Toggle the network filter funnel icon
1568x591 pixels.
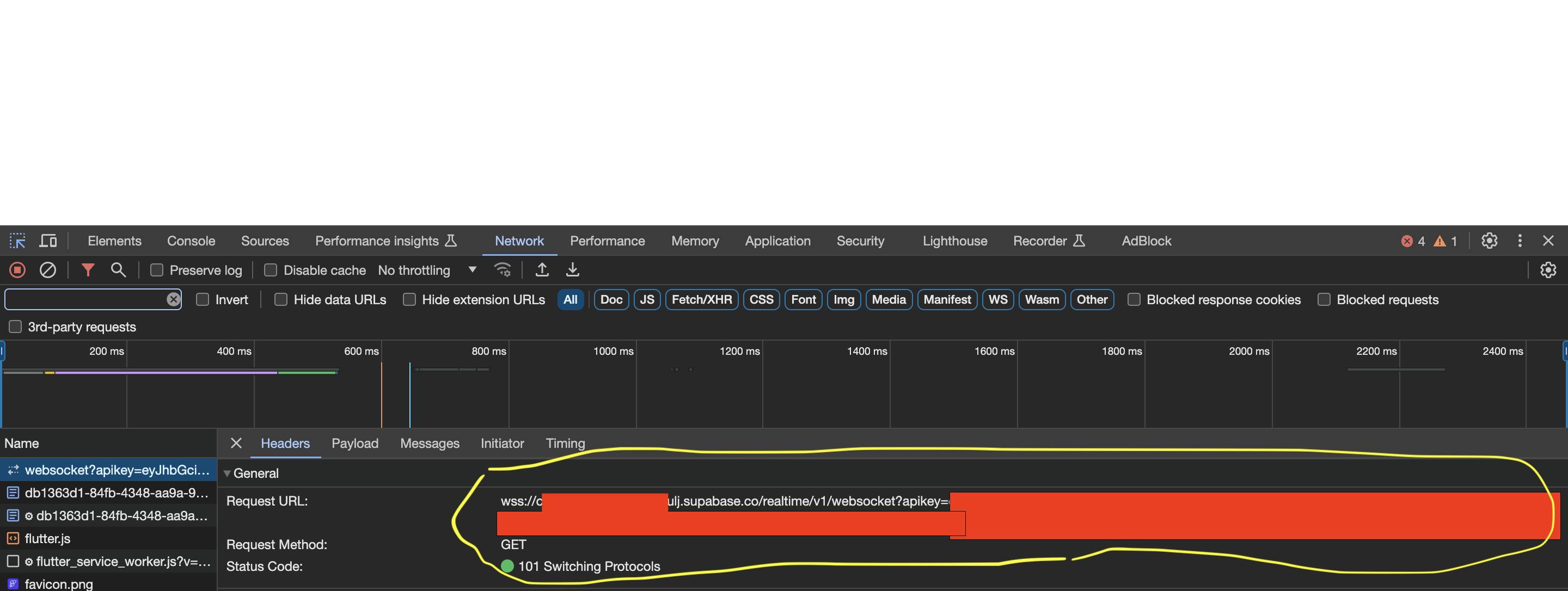pos(88,269)
